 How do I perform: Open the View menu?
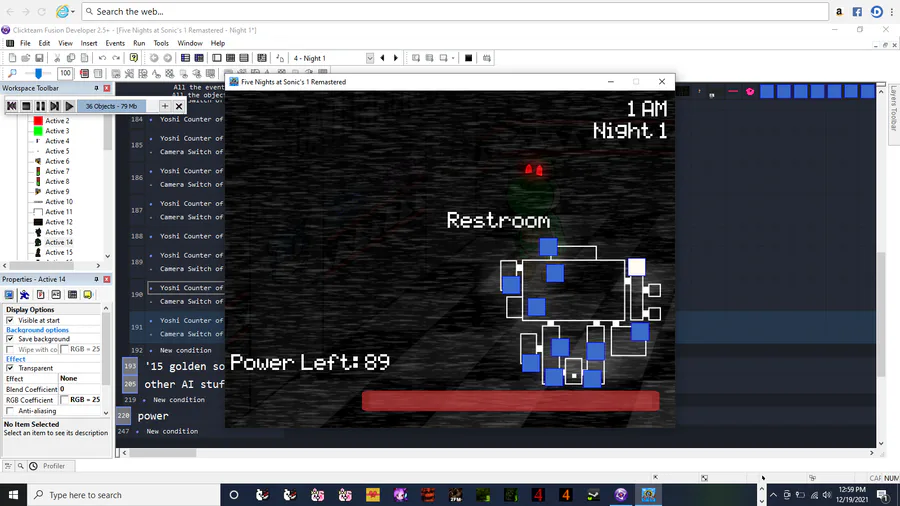[65, 43]
